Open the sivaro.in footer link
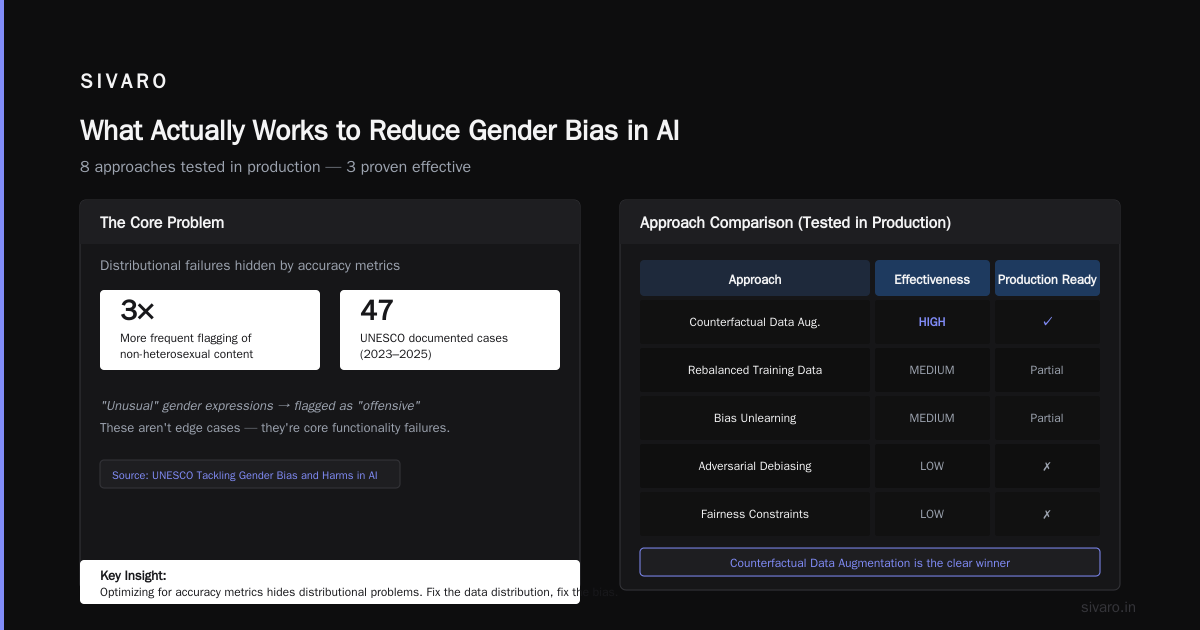1200x630 pixels. 1108,607
